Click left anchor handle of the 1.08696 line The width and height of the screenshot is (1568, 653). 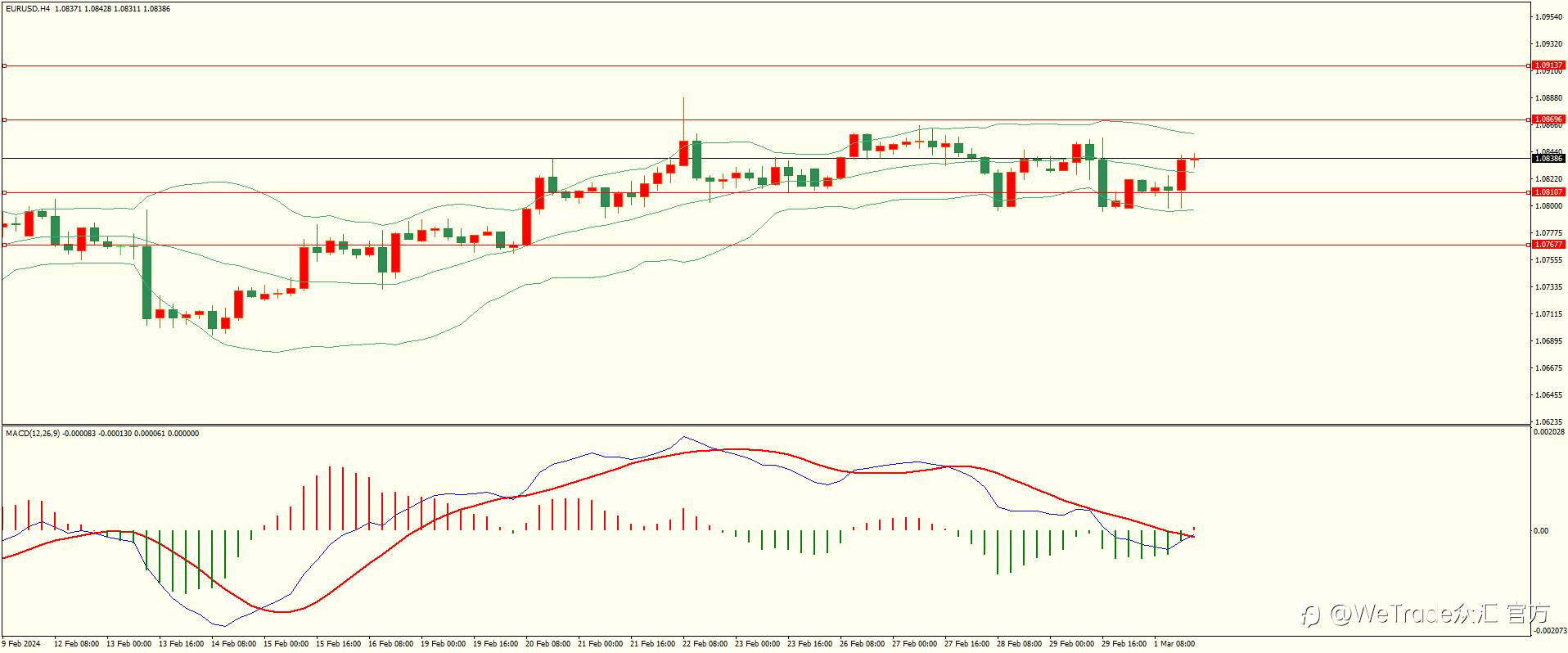click(x=4, y=119)
